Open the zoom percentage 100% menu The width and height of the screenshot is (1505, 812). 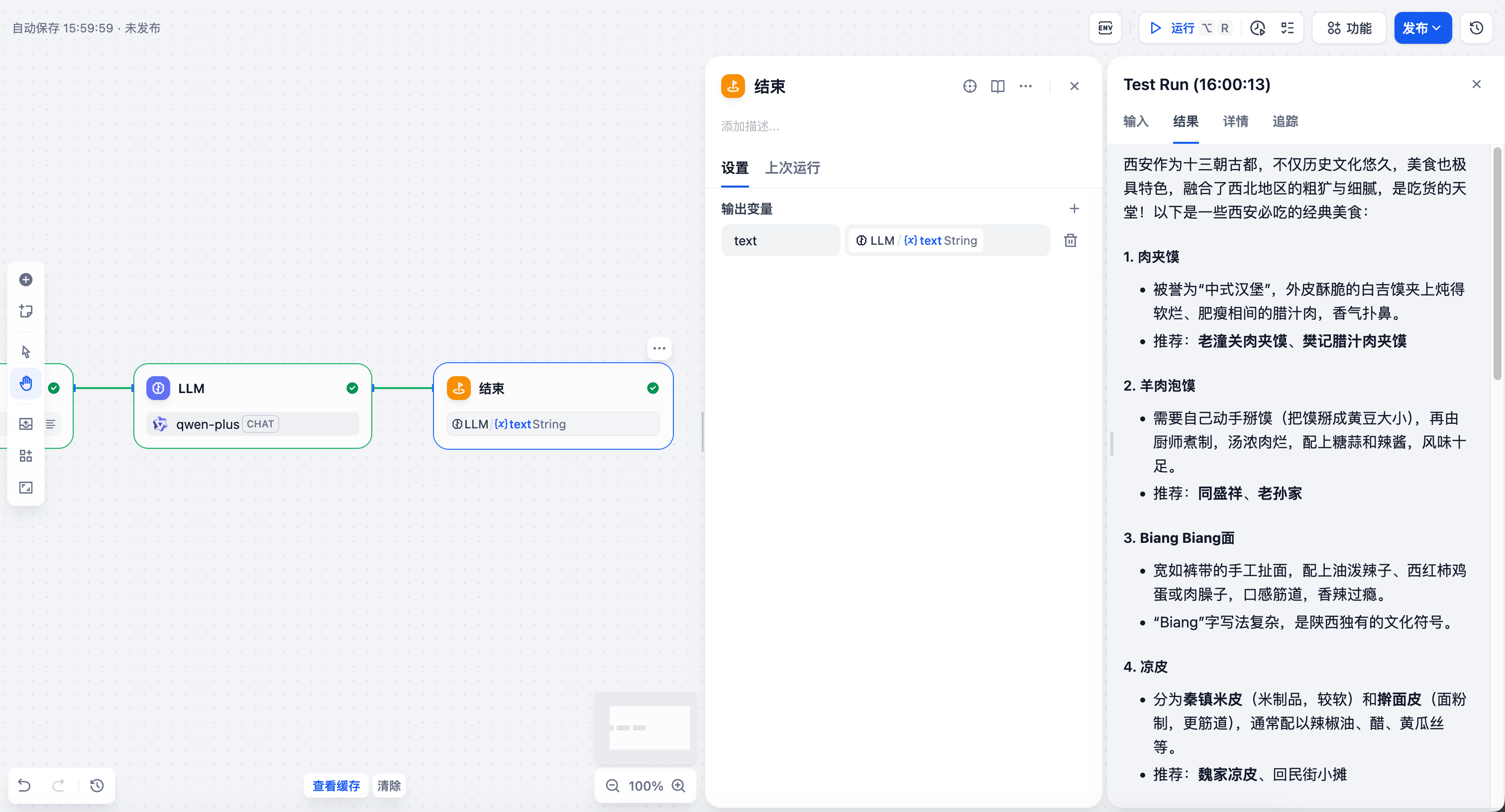[x=645, y=786]
